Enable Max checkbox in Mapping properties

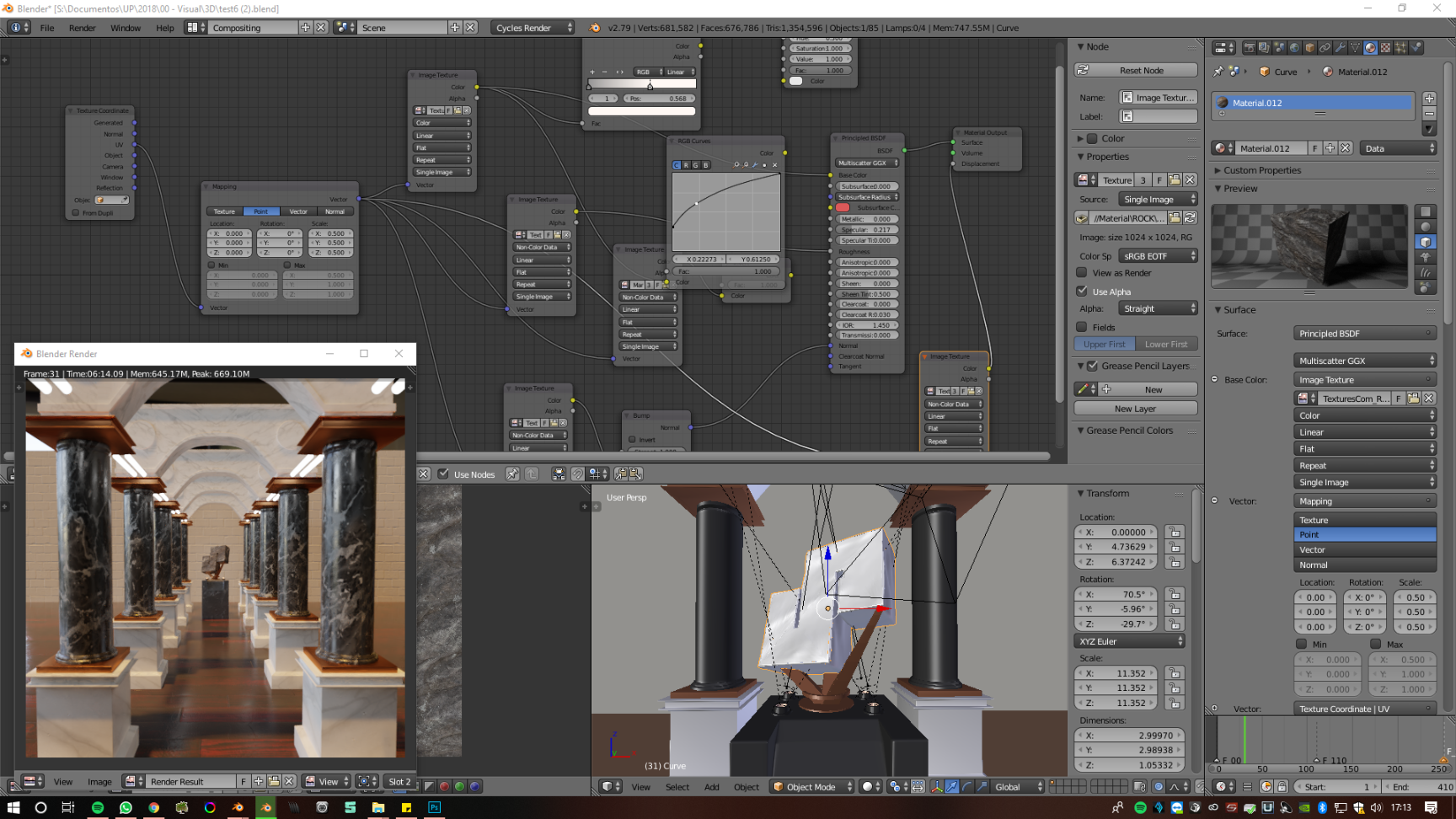pos(1376,645)
